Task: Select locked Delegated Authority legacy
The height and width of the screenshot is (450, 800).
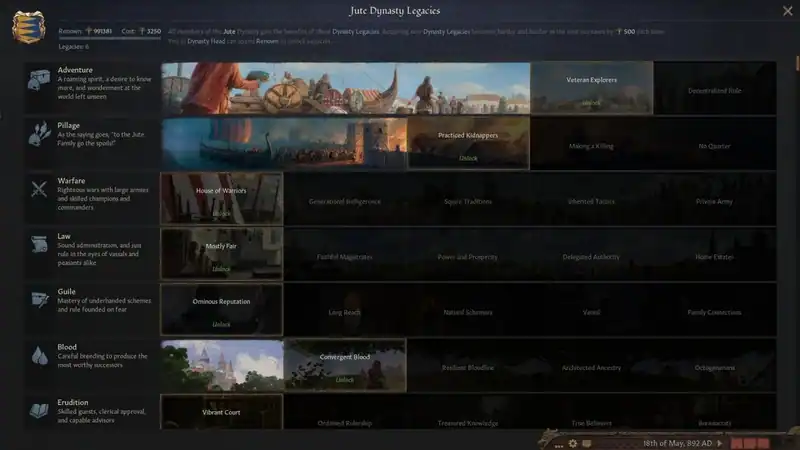Action: pos(591,257)
